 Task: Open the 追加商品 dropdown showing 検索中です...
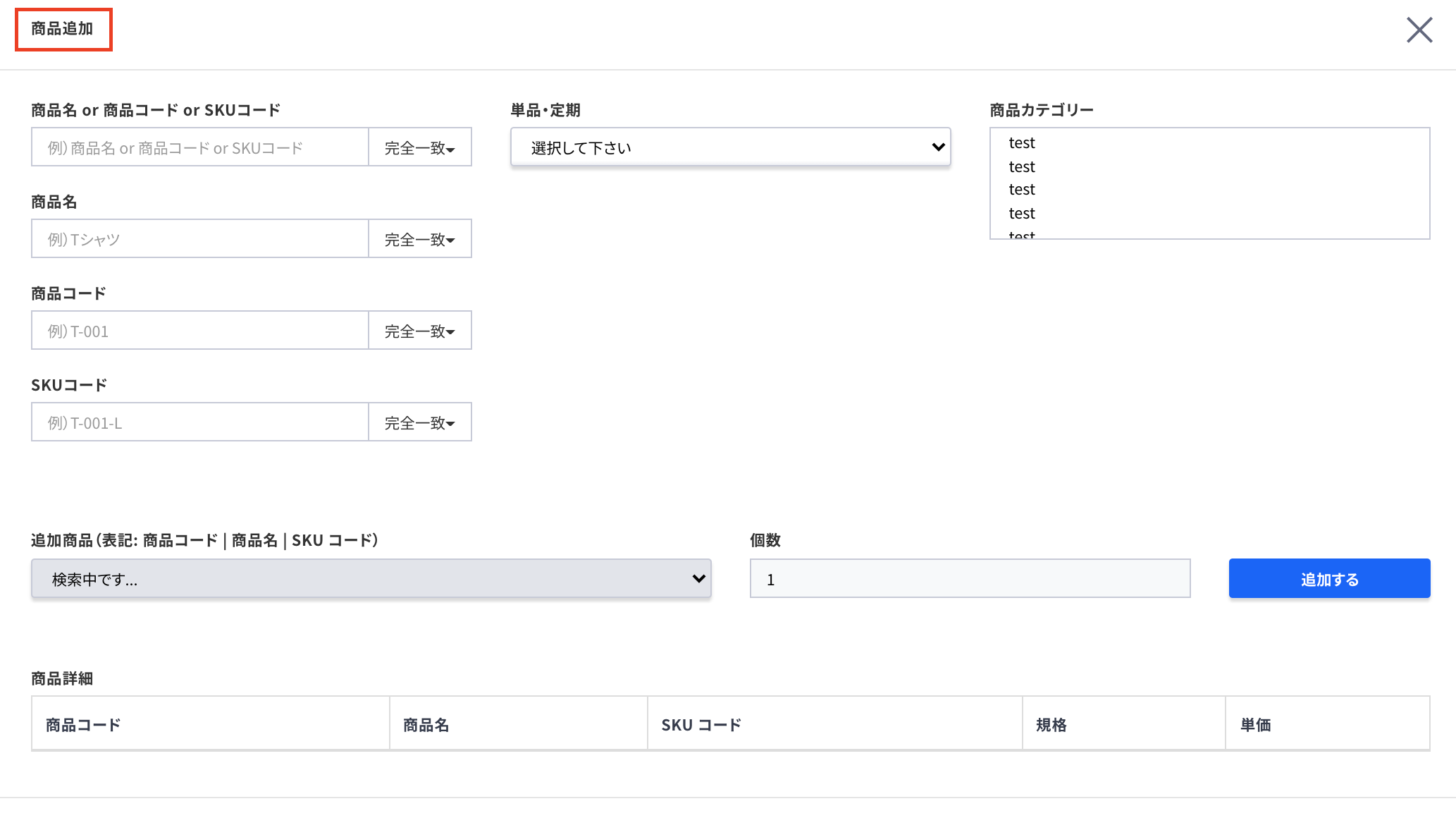(371, 578)
